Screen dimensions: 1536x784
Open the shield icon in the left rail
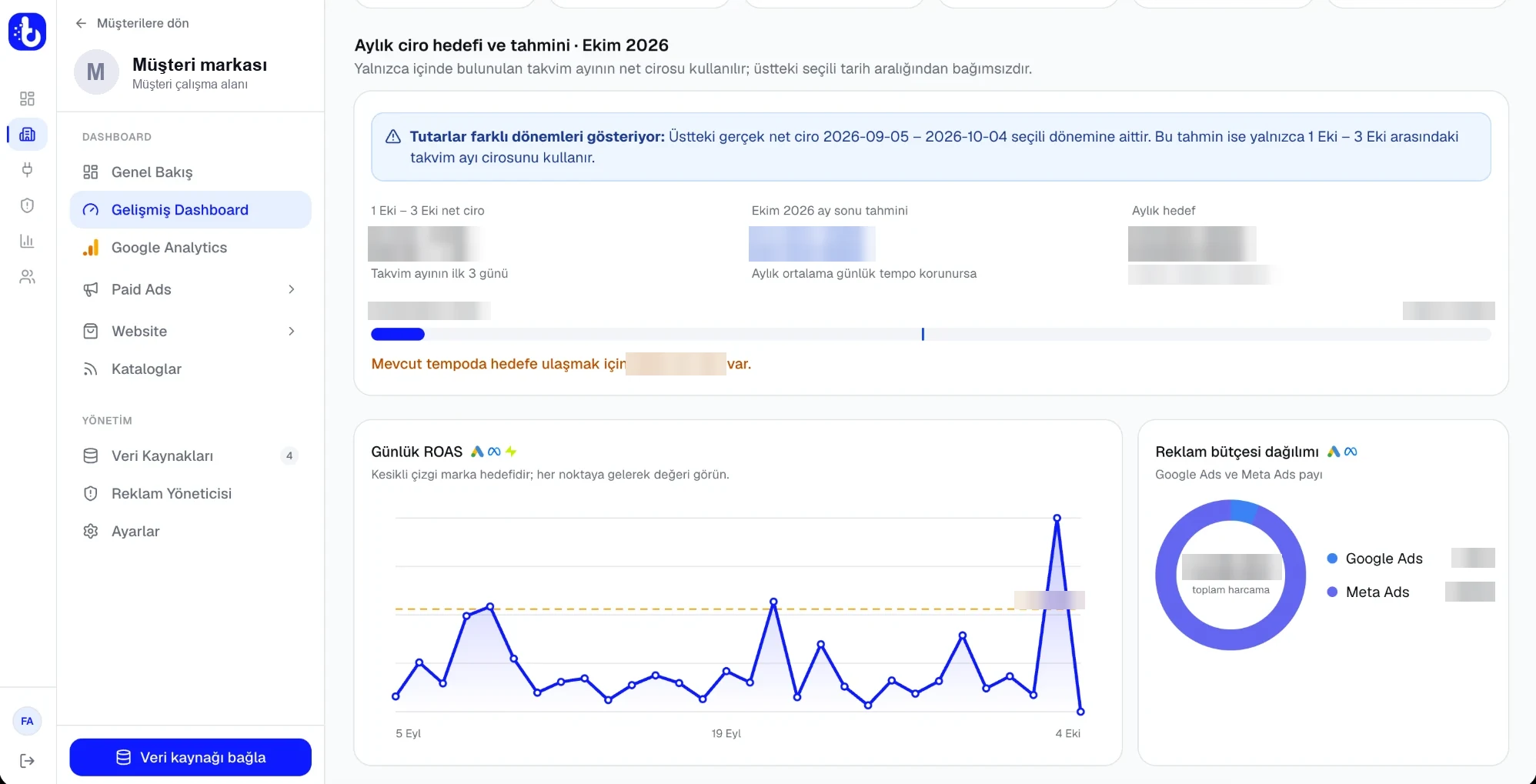click(27, 205)
